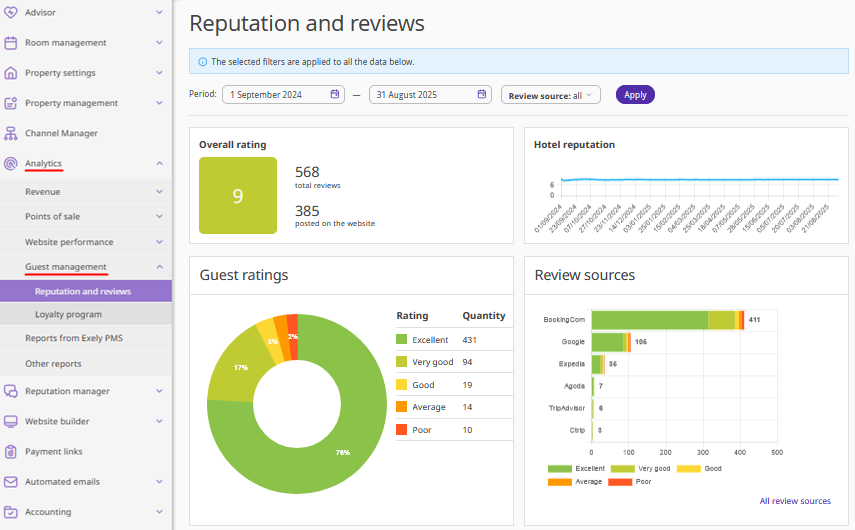Viewport: 855px width, 530px height.
Task: Click the Automated emails envelope icon
Action: pos(11,481)
